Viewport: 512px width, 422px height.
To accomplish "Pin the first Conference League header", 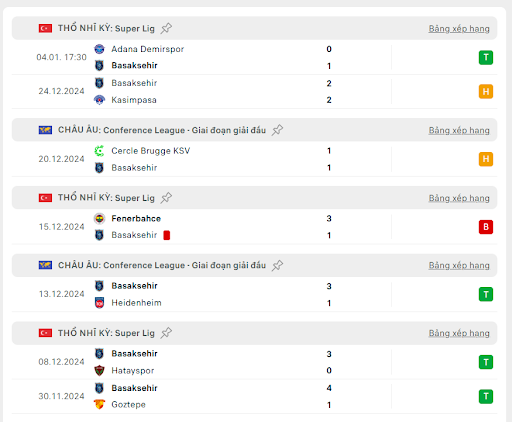I will click(x=277, y=130).
